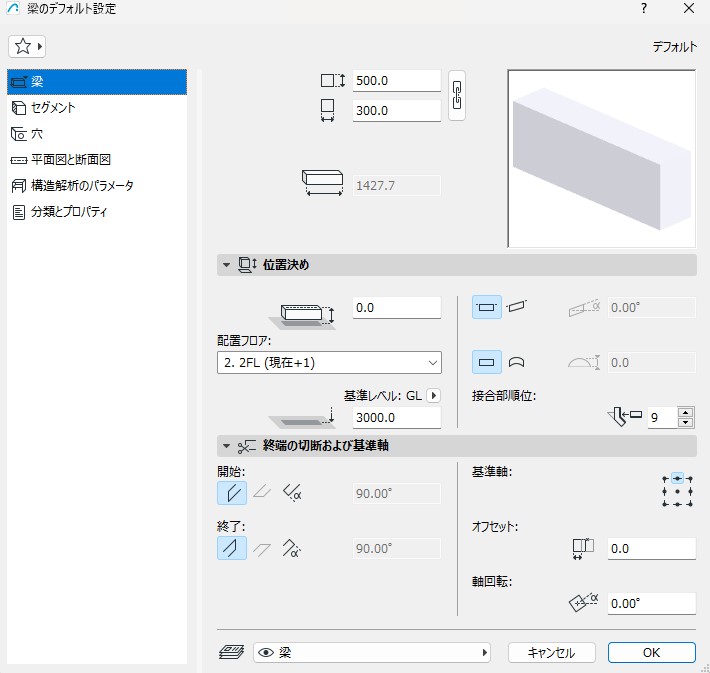
Task: Click the キャンセル button
Action: point(551,652)
